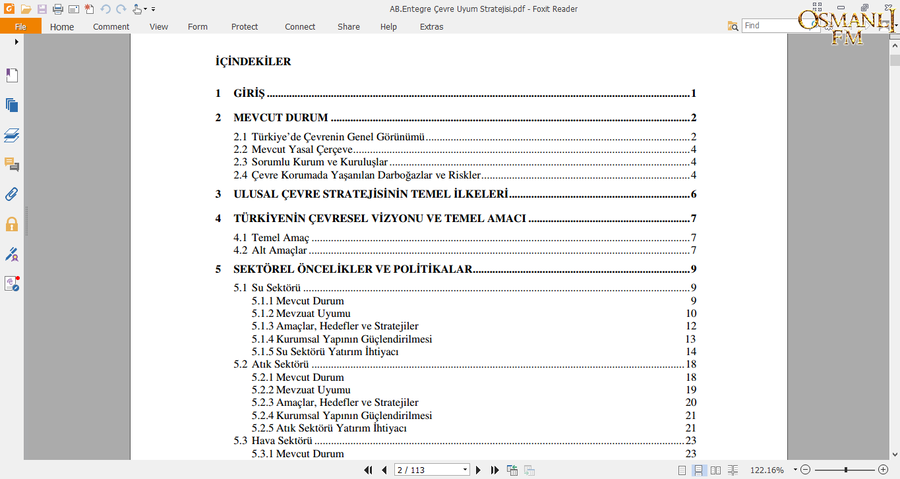Click the vertical scrollbar up arrow

point(894,45)
